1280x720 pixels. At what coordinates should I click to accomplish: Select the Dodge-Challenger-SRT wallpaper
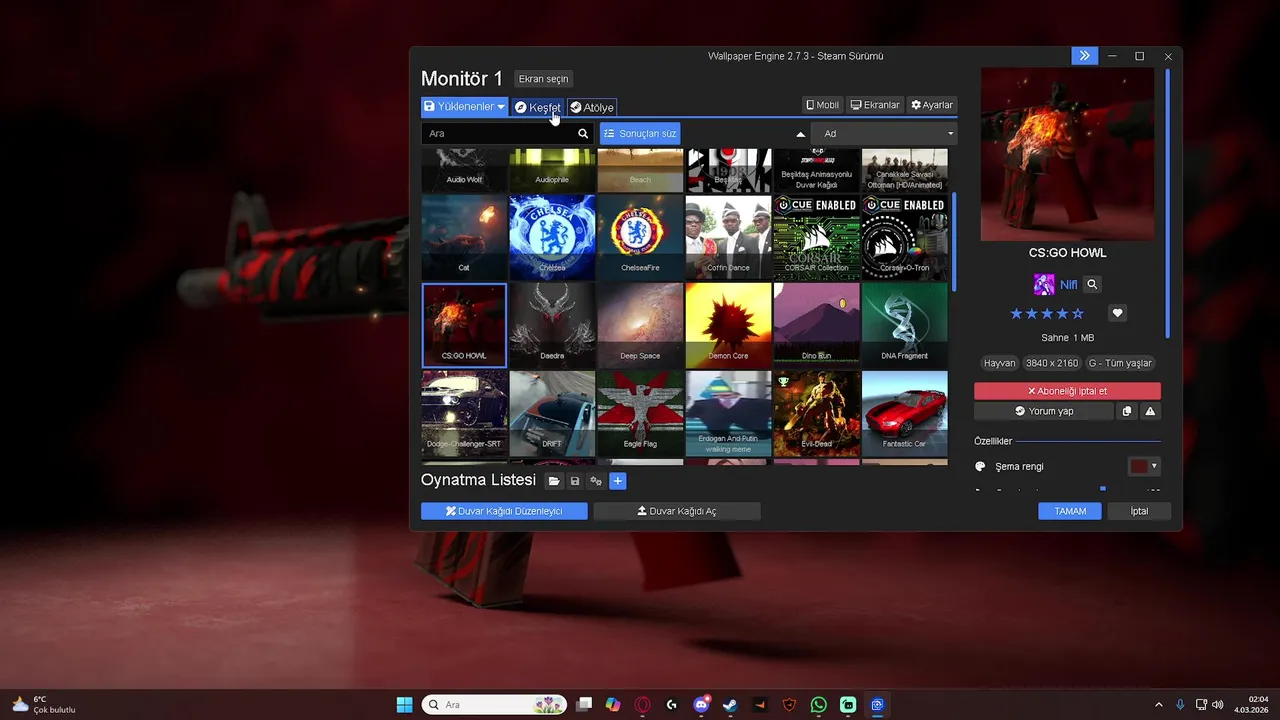coord(464,413)
